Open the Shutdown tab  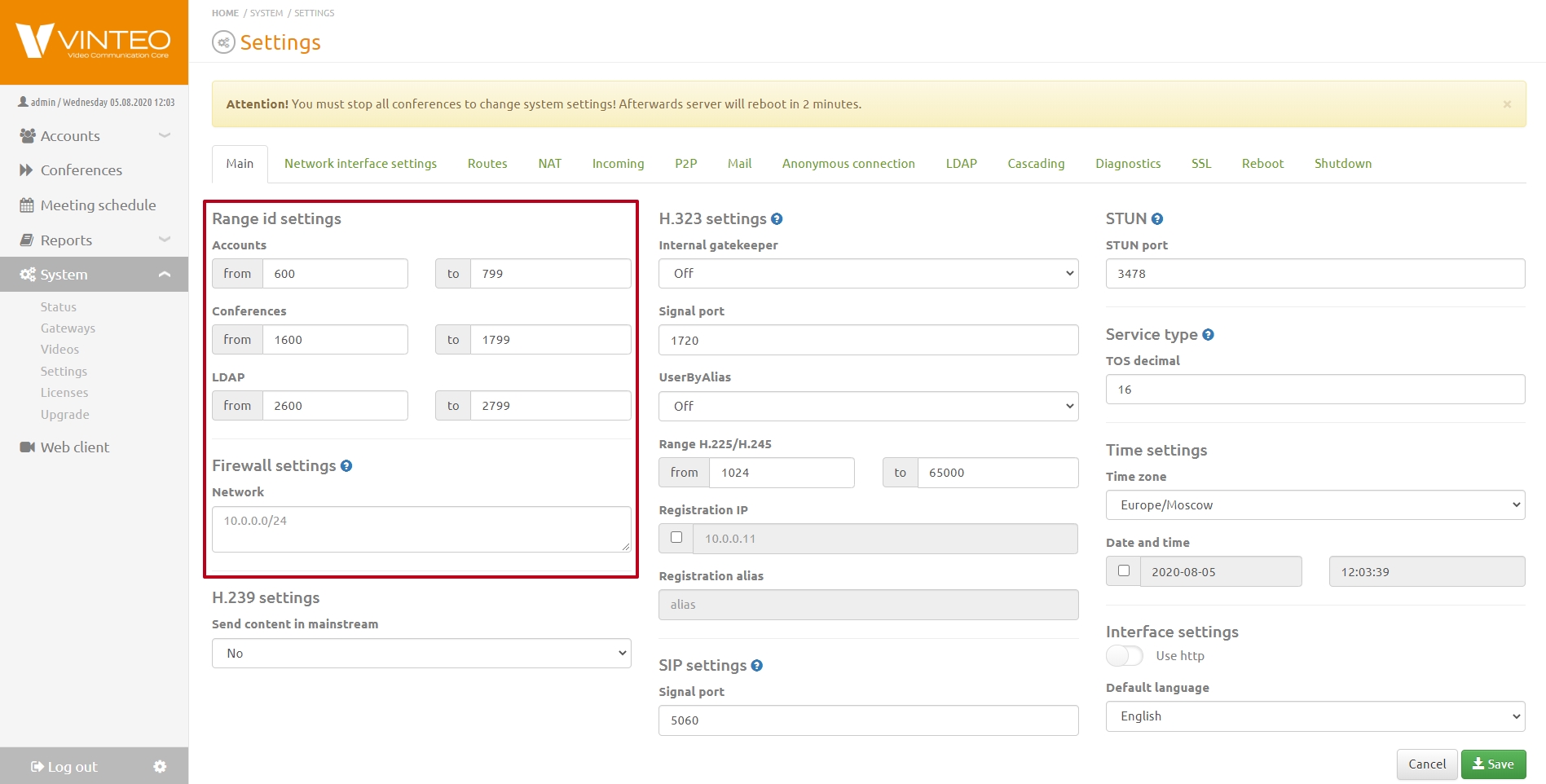[x=1343, y=164]
